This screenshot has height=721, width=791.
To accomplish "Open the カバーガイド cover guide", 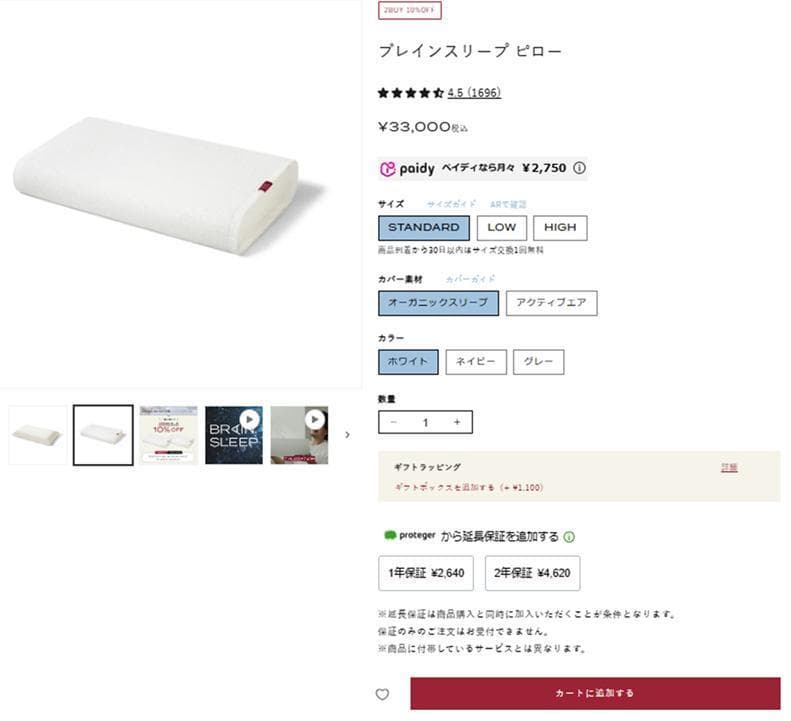I will tap(470, 279).
